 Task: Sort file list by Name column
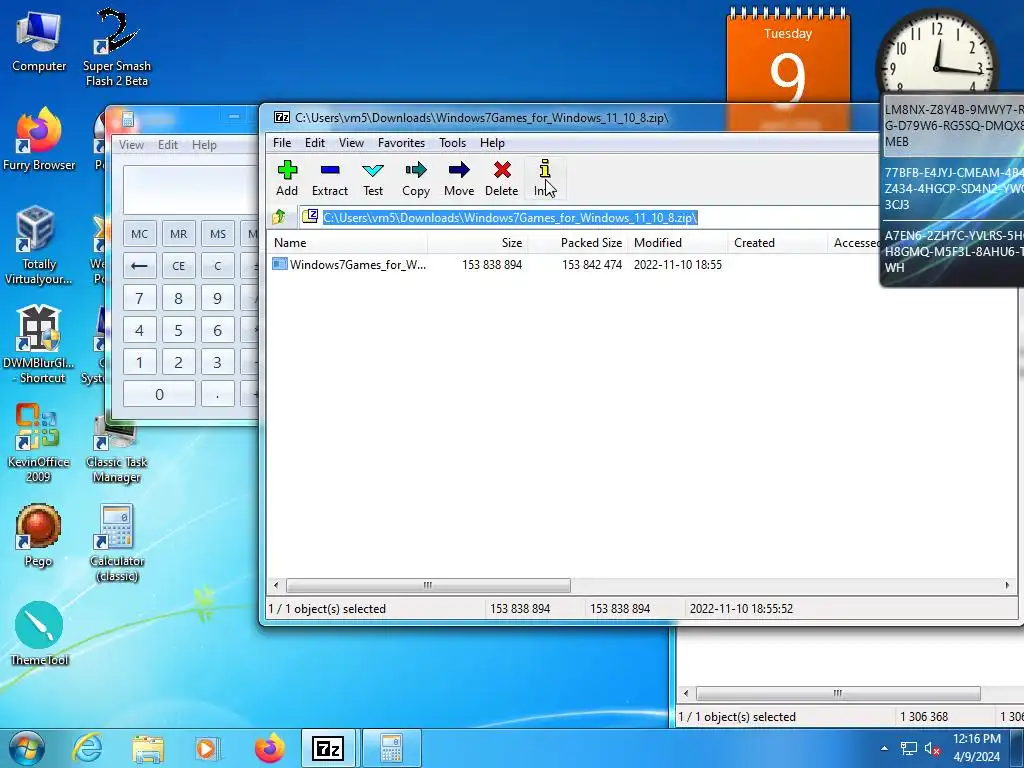click(347, 243)
